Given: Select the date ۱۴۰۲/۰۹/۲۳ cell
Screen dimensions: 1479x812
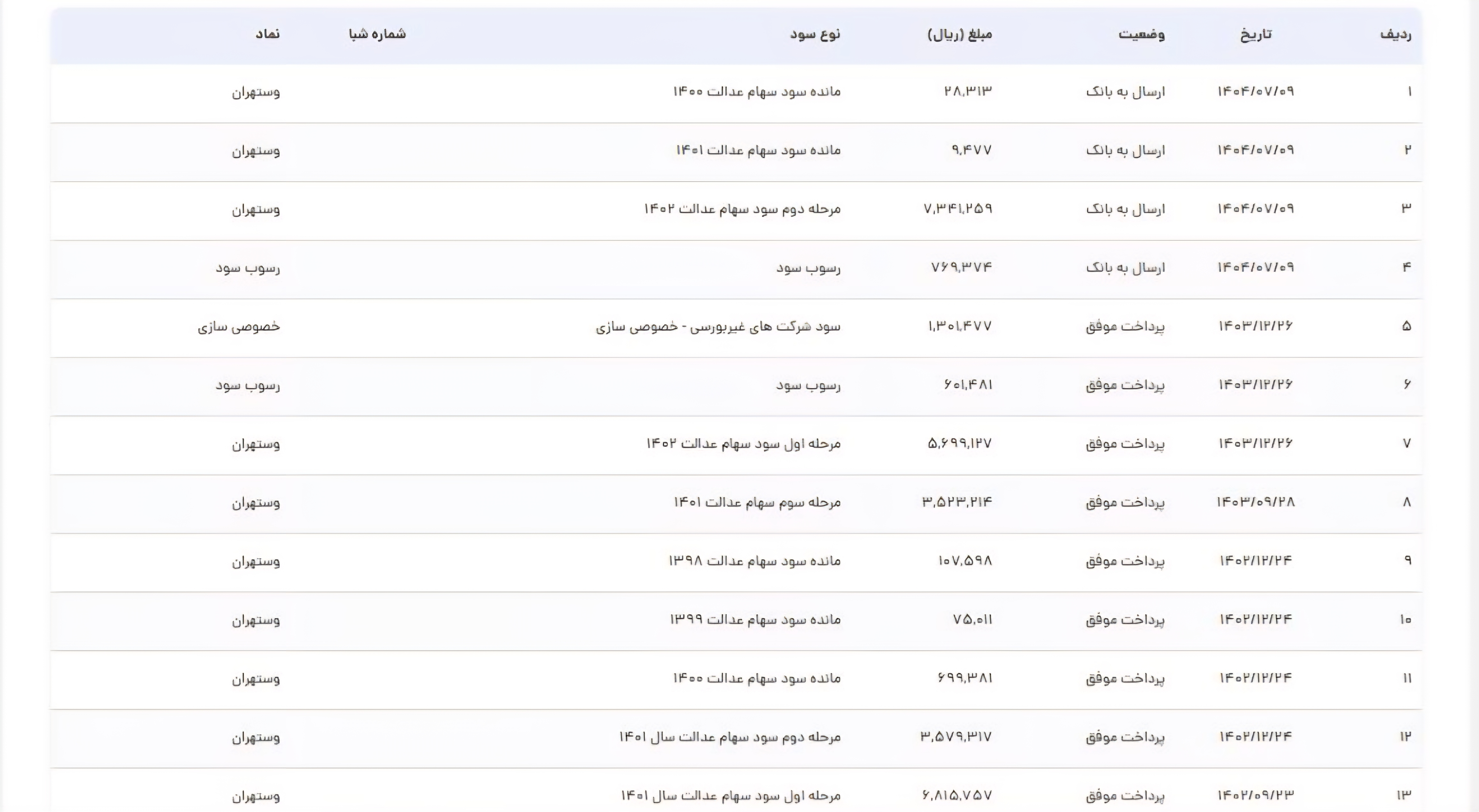Looking at the screenshot, I should pos(1256,795).
